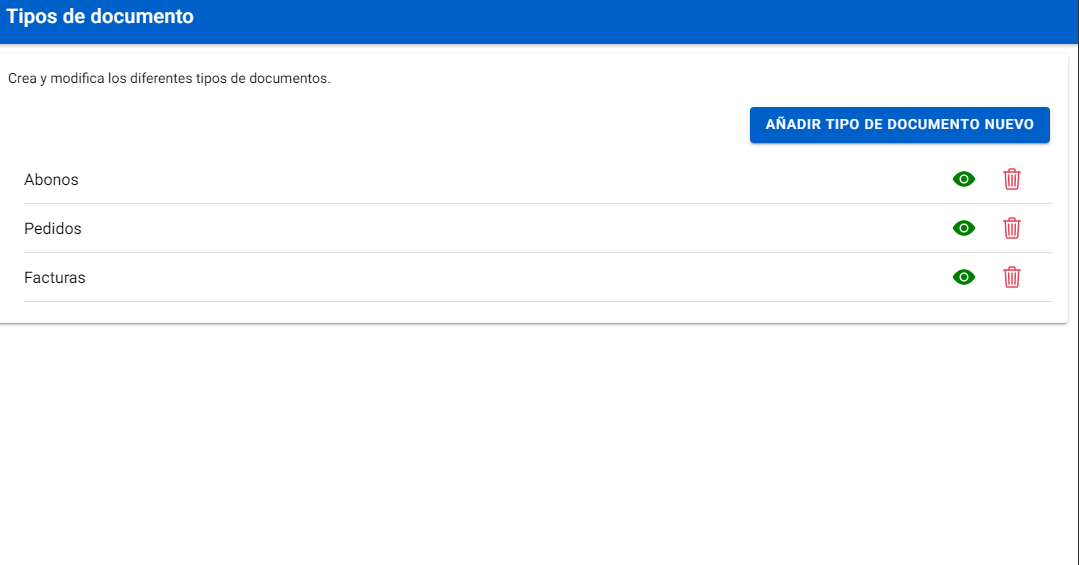Click the Pedidos name label
The height and width of the screenshot is (565, 1079).
point(53,228)
